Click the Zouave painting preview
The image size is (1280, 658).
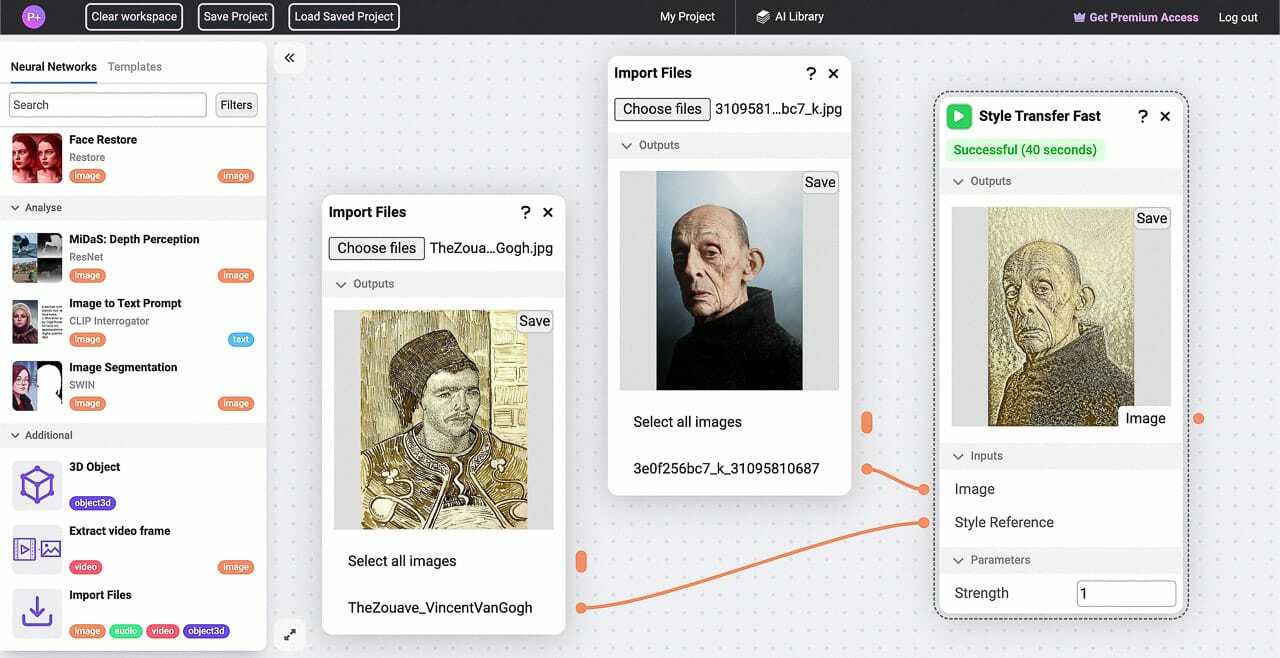[443, 420]
